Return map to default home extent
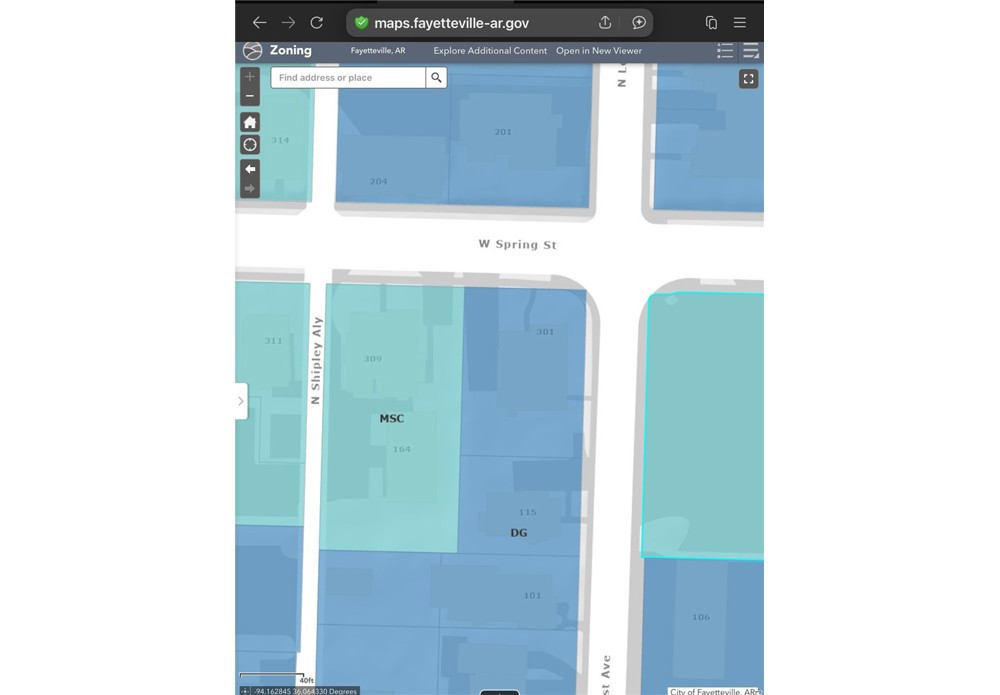 pyautogui.click(x=250, y=122)
